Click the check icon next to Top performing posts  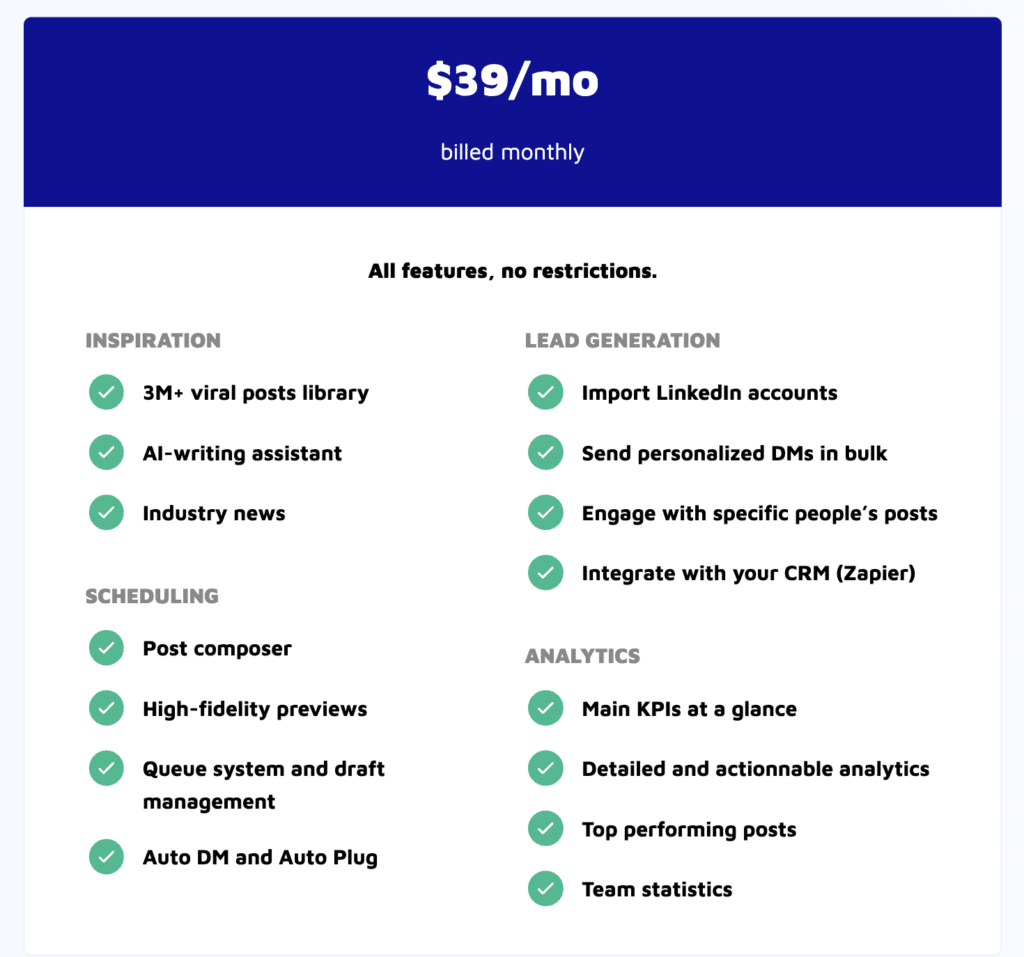(x=546, y=828)
